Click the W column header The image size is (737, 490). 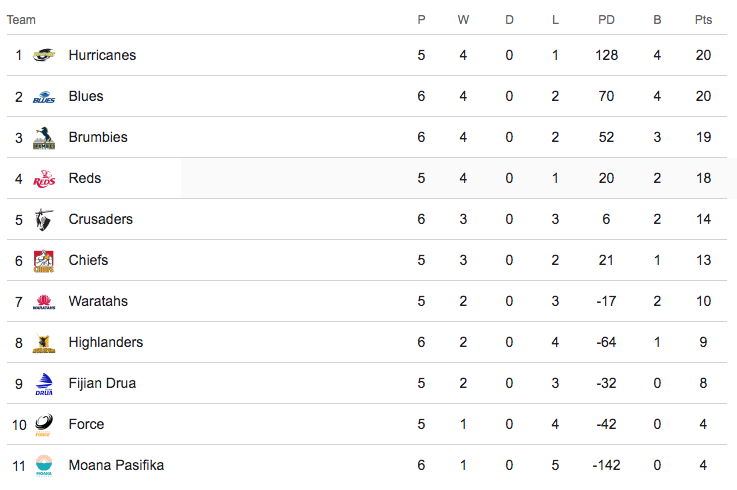click(x=463, y=20)
